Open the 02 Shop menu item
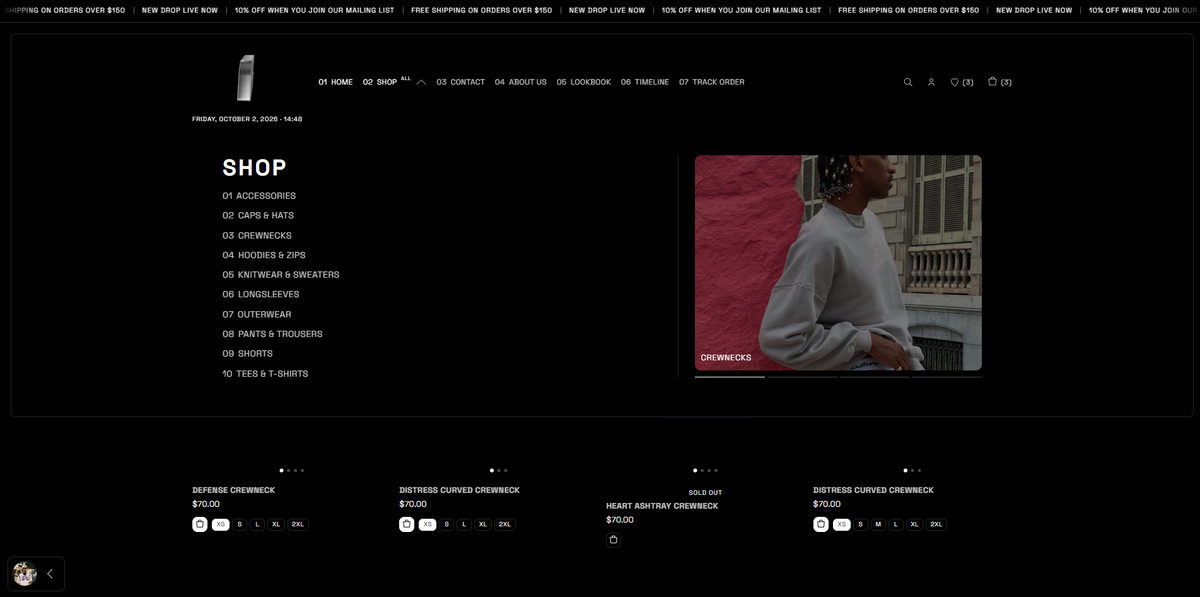The image size is (1200, 597). click(x=380, y=82)
